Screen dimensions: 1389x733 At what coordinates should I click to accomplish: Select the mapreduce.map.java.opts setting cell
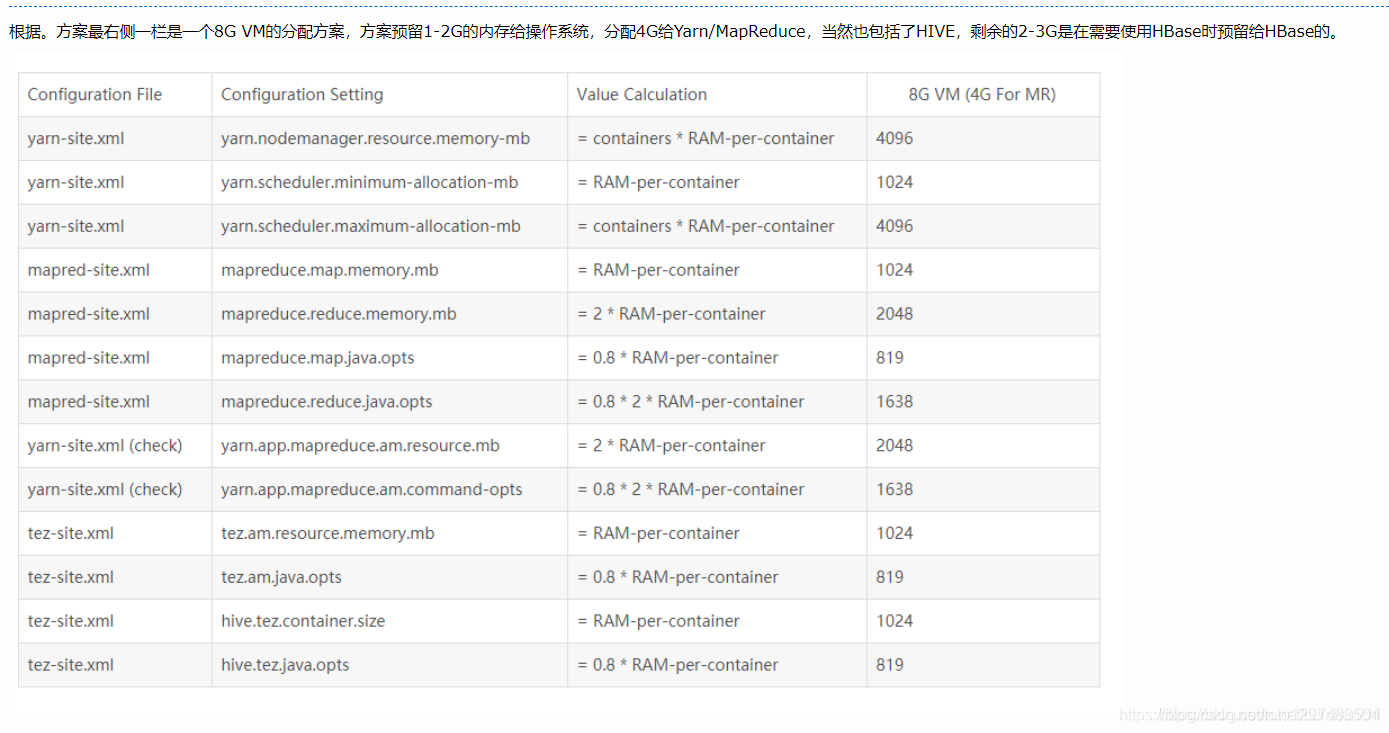click(390, 358)
